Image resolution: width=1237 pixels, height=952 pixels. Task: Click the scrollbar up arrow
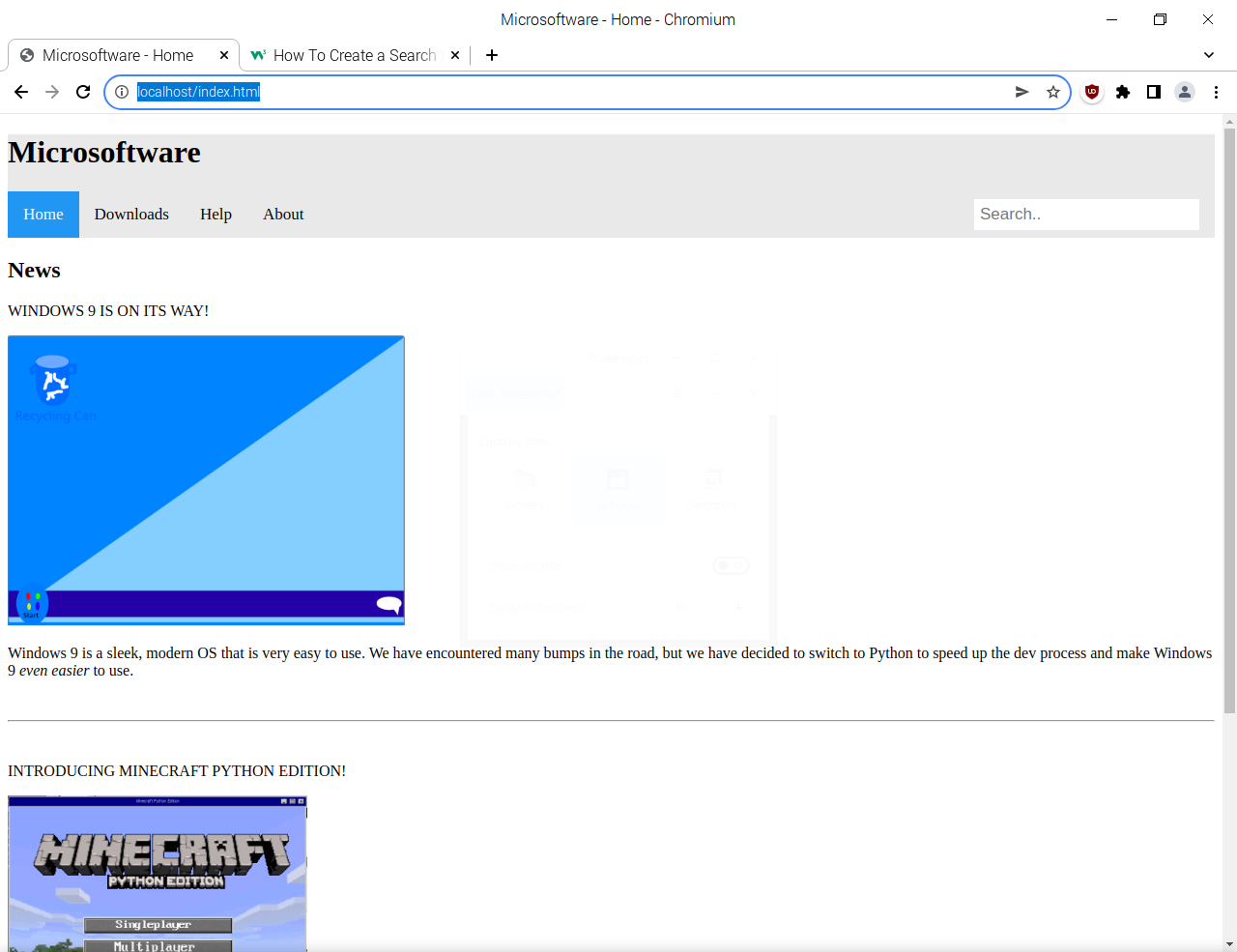[x=1229, y=122]
